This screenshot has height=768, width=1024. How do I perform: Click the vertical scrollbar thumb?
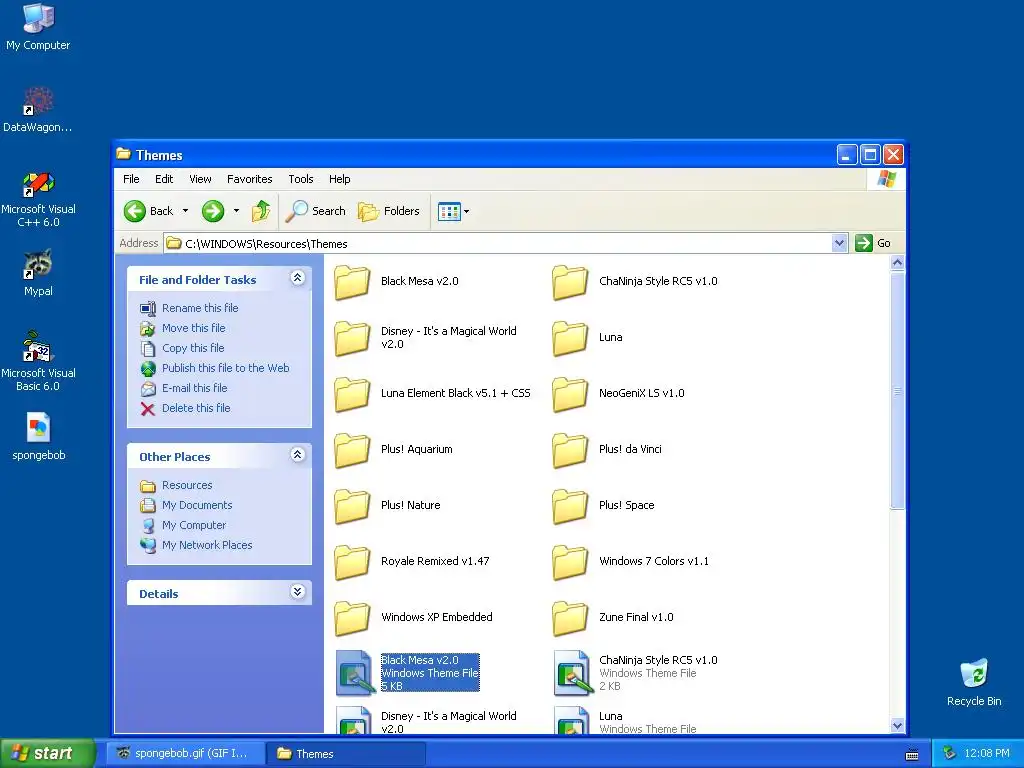point(897,391)
